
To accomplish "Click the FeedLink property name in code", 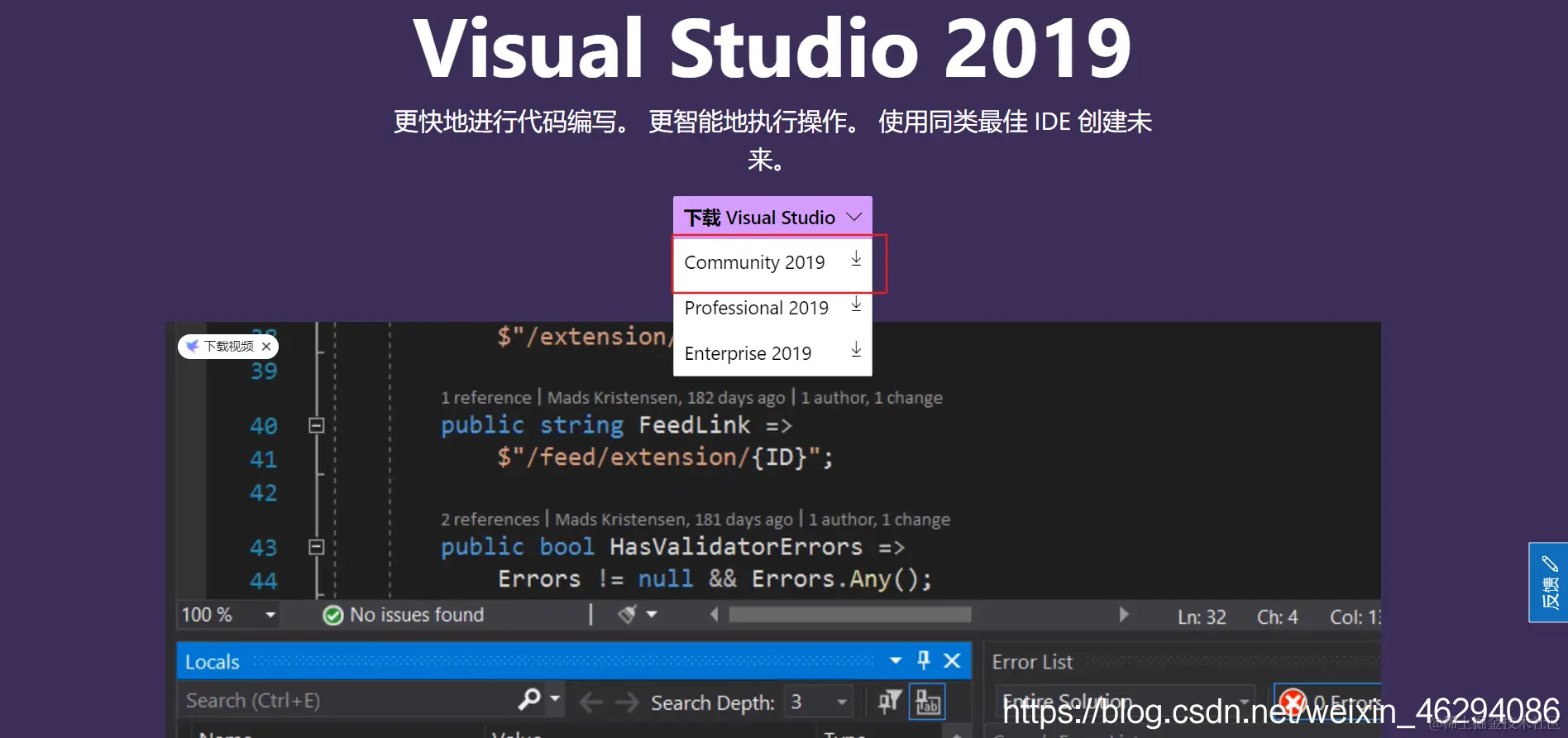I will (695, 425).
